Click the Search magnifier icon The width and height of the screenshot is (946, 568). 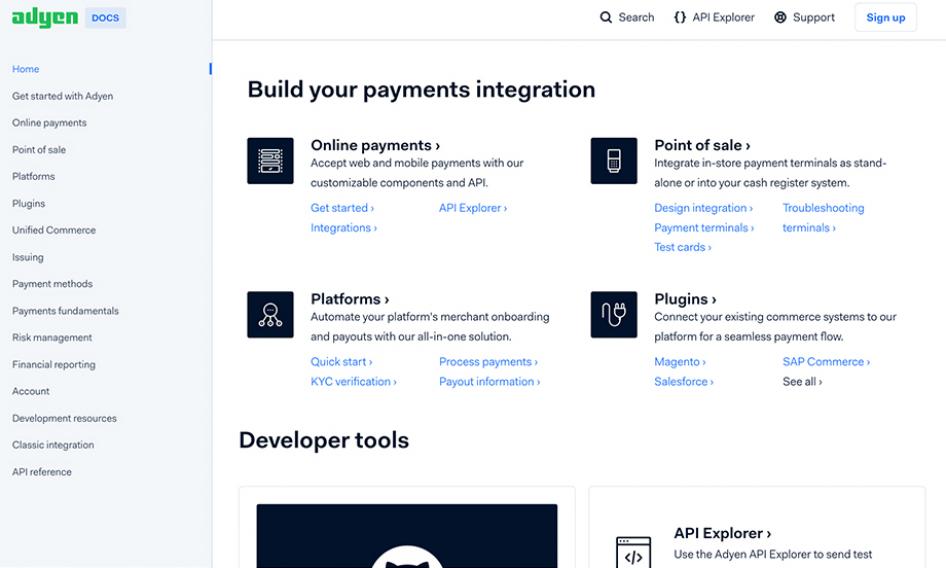pyautogui.click(x=606, y=18)
